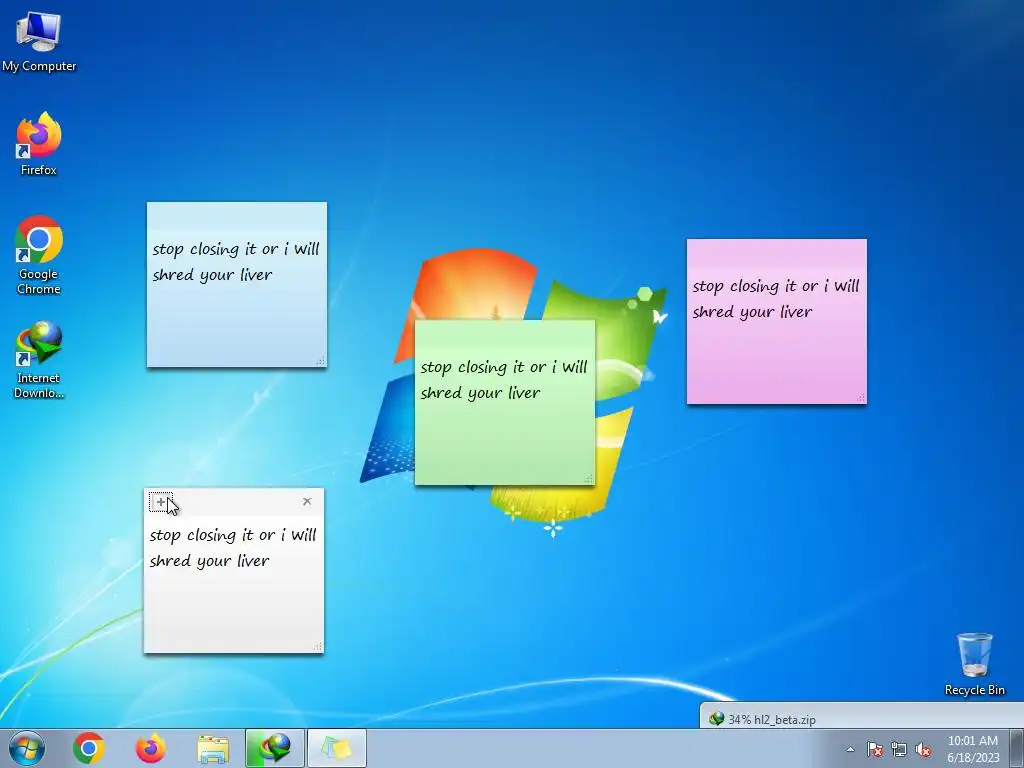The image size is (1024, 768).
Task: Click Show Desktop strip at taskbar end
Action: [1017, 748]
